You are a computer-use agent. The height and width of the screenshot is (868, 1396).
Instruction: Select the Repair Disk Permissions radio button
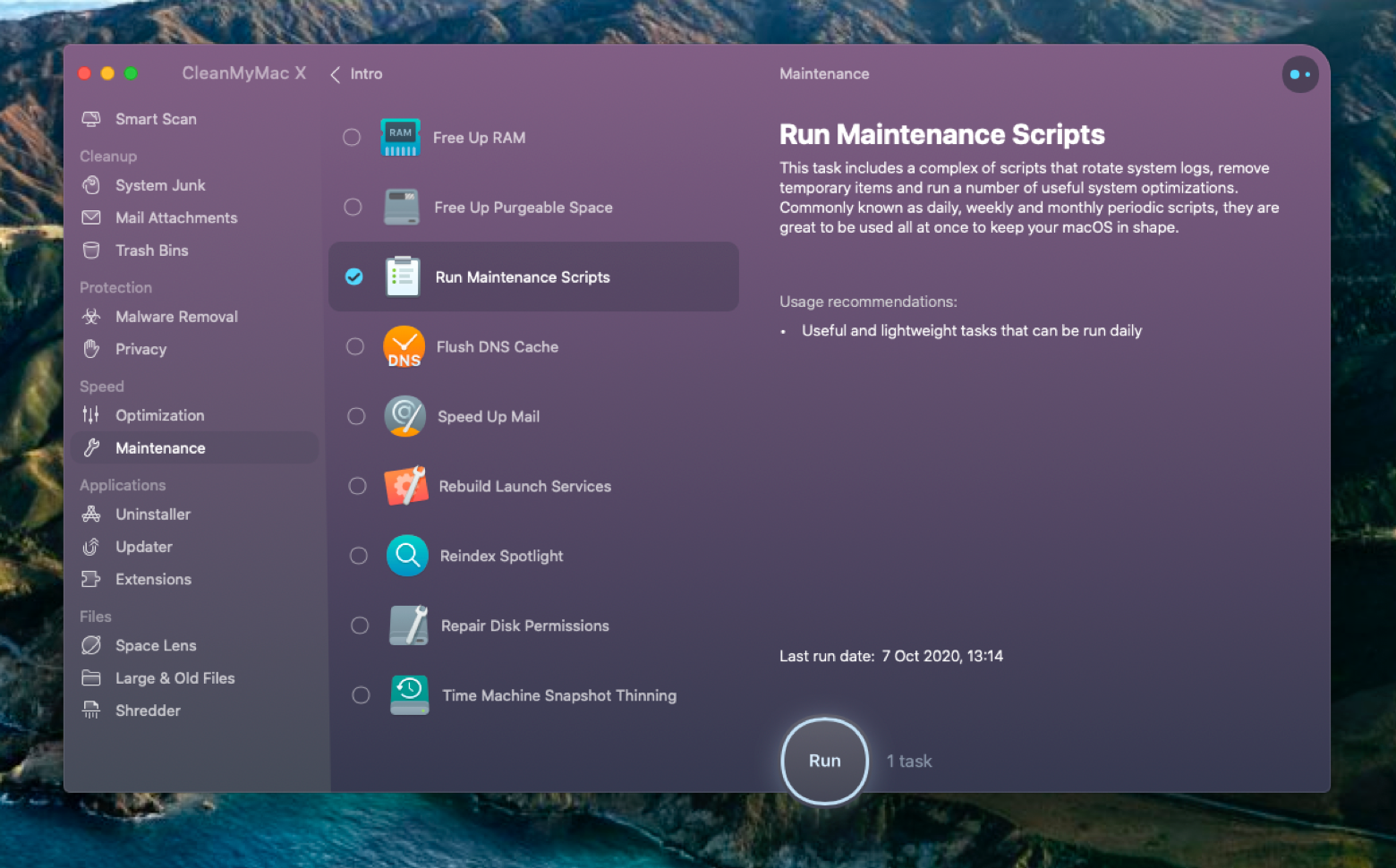point(360,625)
